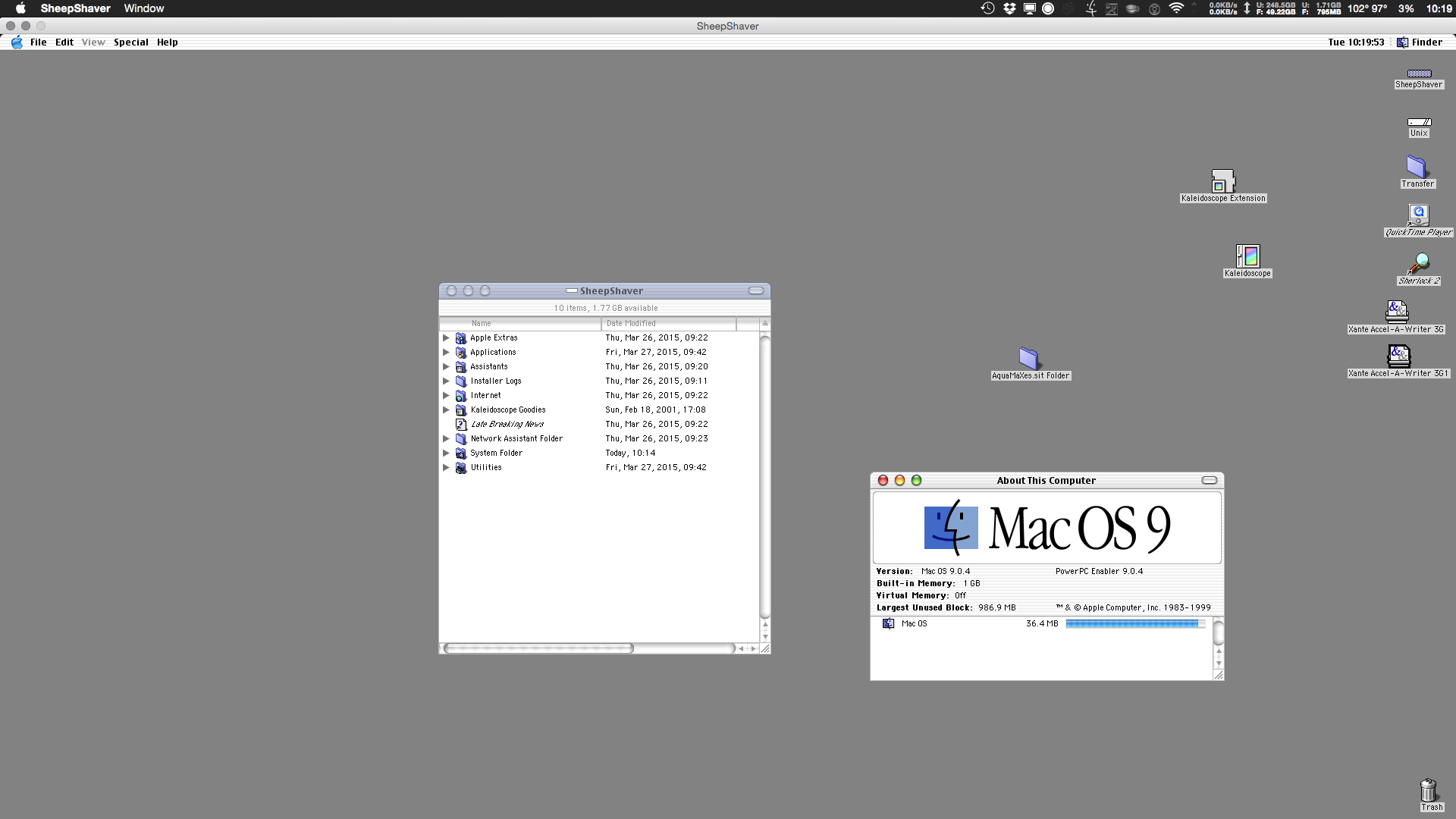Click 10 items, 1.77 GB available text
Viewport: 1456px width, 819px height.
coord(605,309)
